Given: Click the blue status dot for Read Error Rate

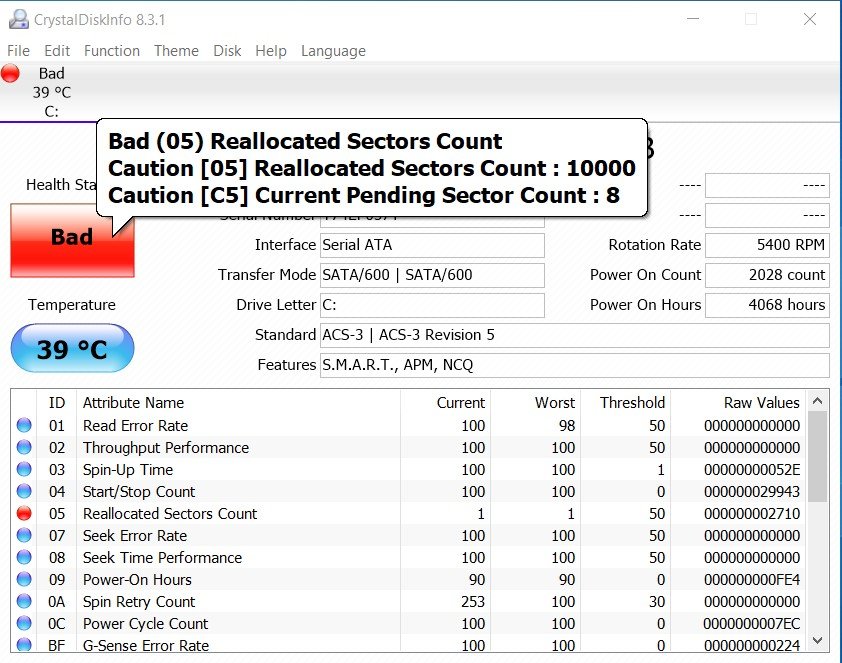Looking at the screenshot, I should click(24, 426).
